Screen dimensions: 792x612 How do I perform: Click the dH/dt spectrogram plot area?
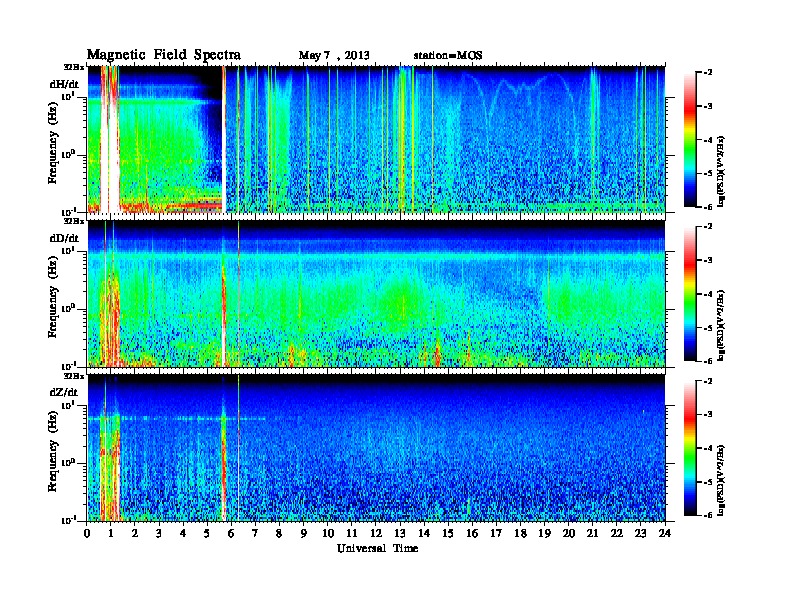click(x=376, y=139)
